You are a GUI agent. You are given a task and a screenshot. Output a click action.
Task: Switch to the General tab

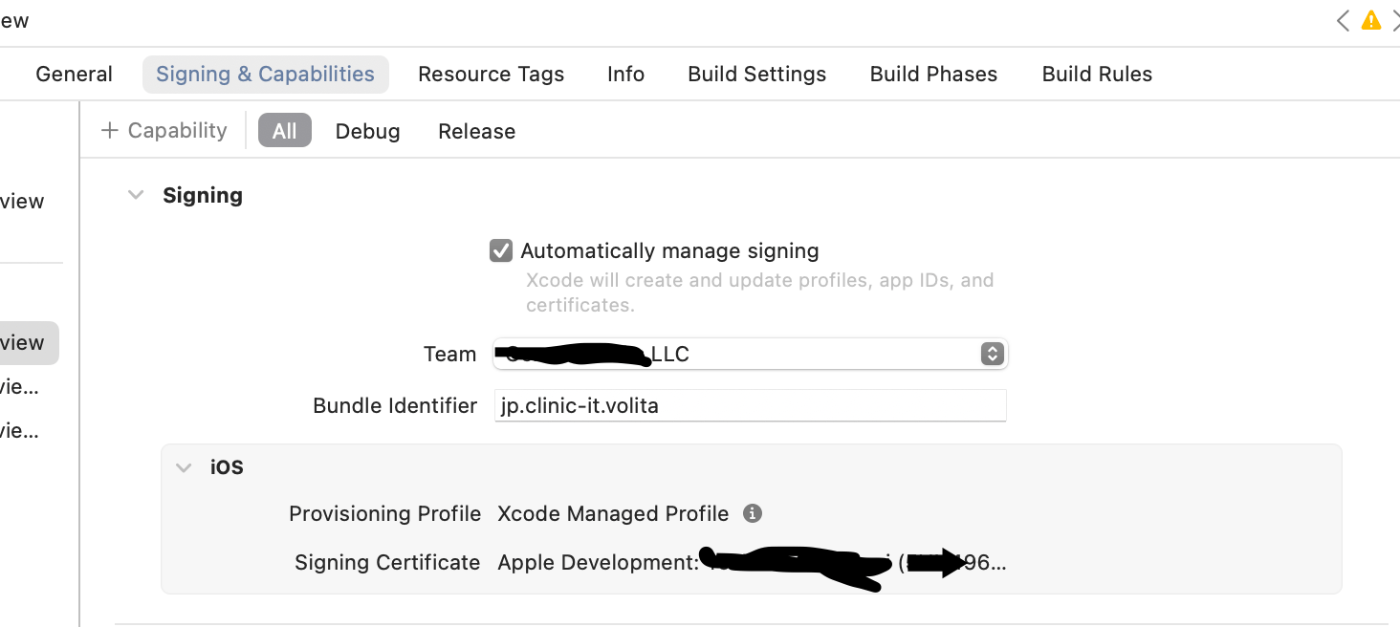74,74
